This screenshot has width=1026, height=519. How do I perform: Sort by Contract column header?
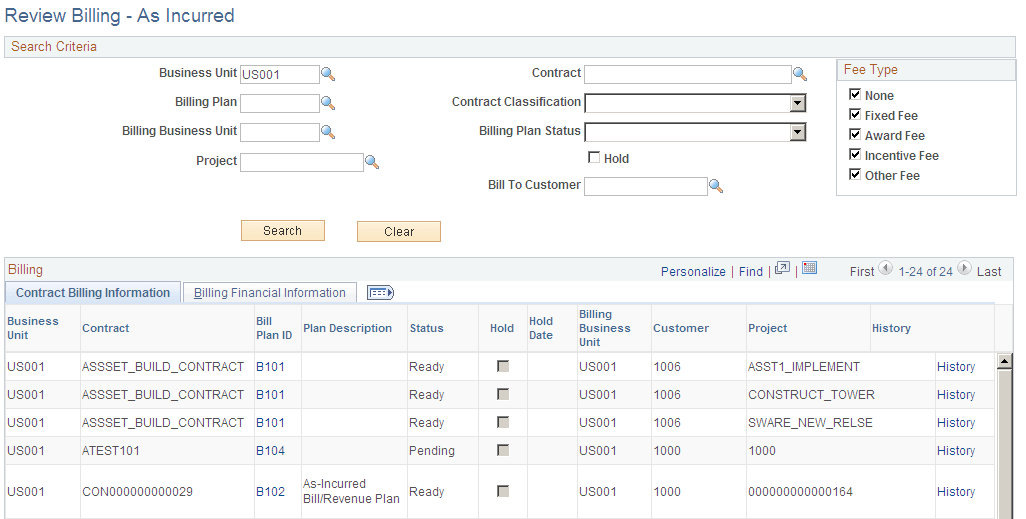coord(105,328)
